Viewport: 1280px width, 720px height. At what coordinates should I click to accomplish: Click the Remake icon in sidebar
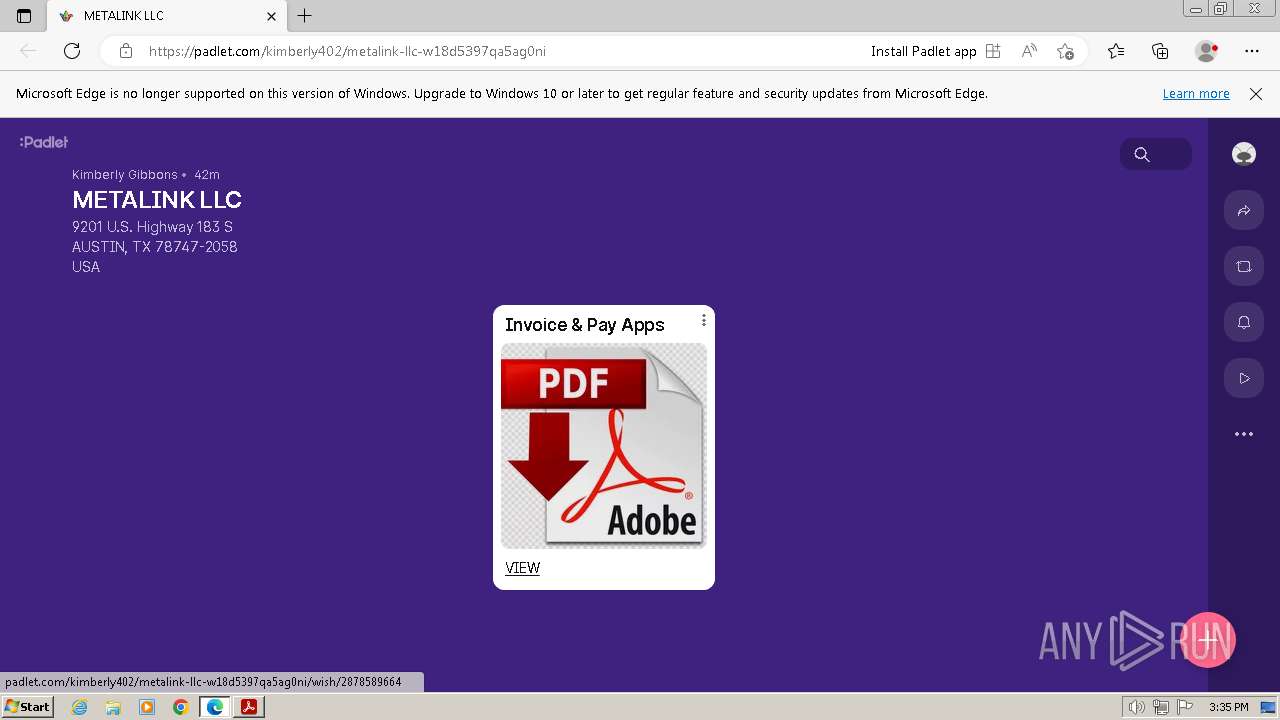click(1244, 266)
